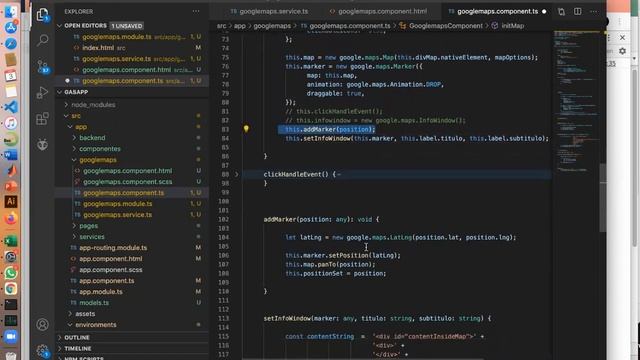Open googlemaps.service.ts under googlemaps folder
This screenshot has width=640, height=360.
(118, 215)
